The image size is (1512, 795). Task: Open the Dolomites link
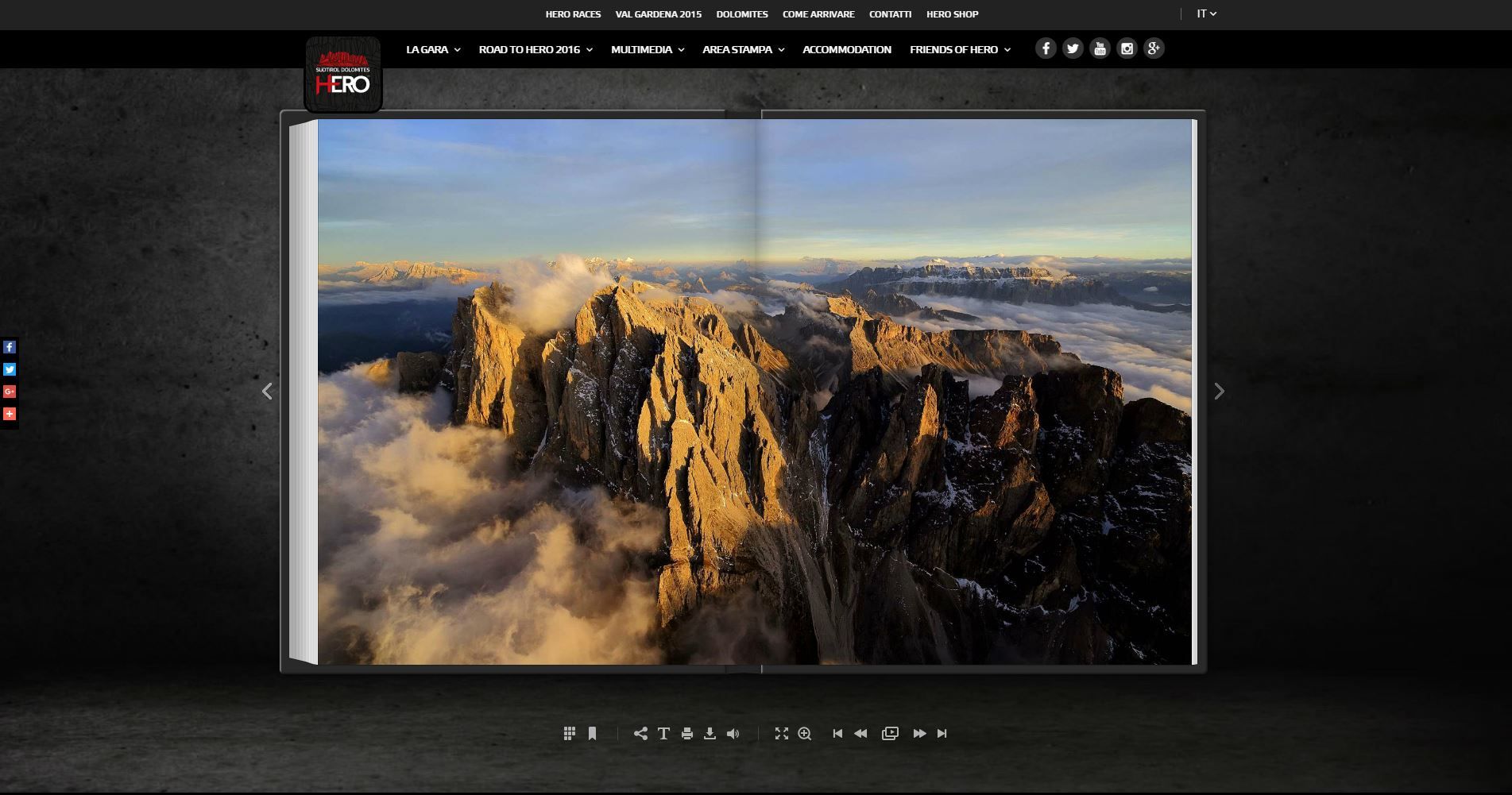click(x=742, y=14)
